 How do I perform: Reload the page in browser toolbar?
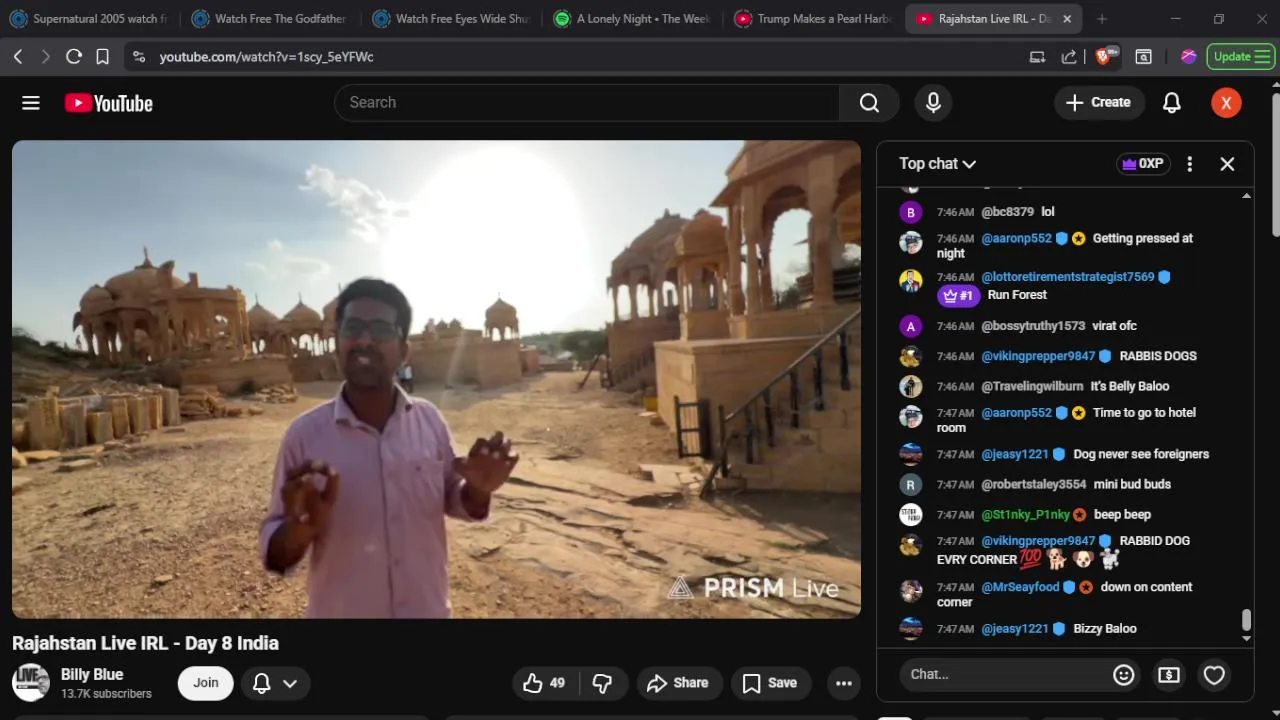[x=73, y=57]
